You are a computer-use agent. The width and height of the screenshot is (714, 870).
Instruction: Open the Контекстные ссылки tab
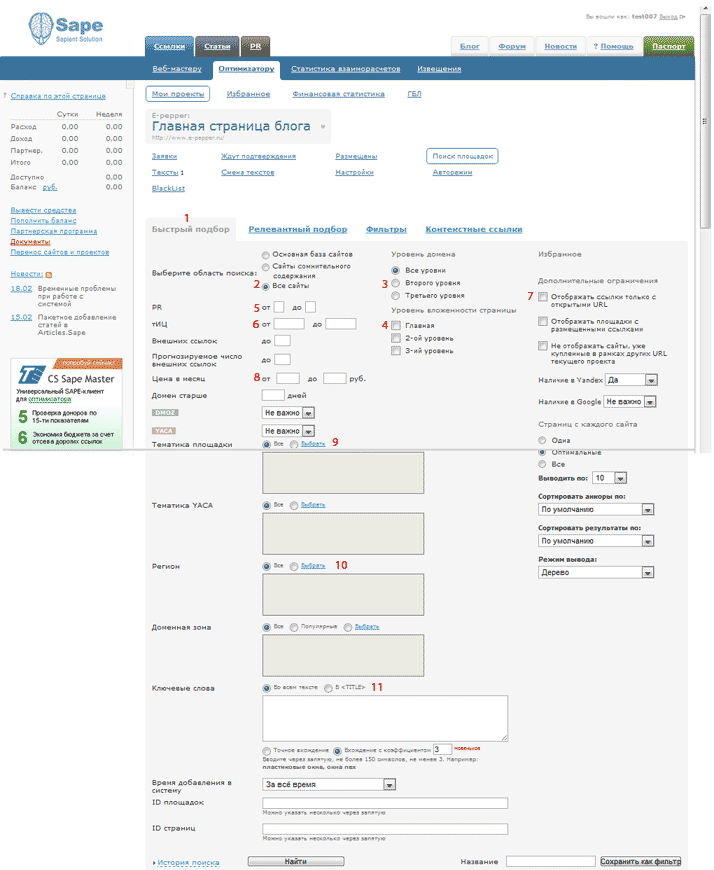[x=474, y=229]
